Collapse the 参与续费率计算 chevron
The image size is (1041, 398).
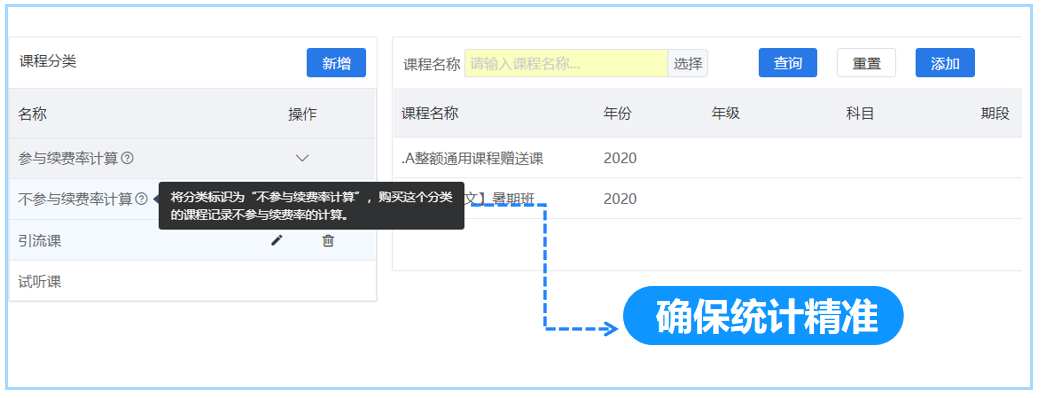point(302,158)
